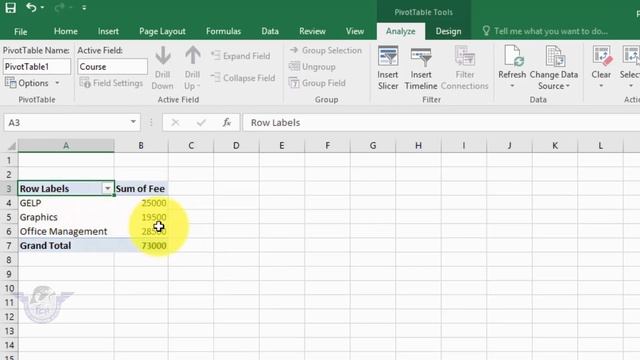Click the formula bar showing Row Labels
Image resolution: width=640 pixels, height=360 pixels.
click(x=441, y=122)
